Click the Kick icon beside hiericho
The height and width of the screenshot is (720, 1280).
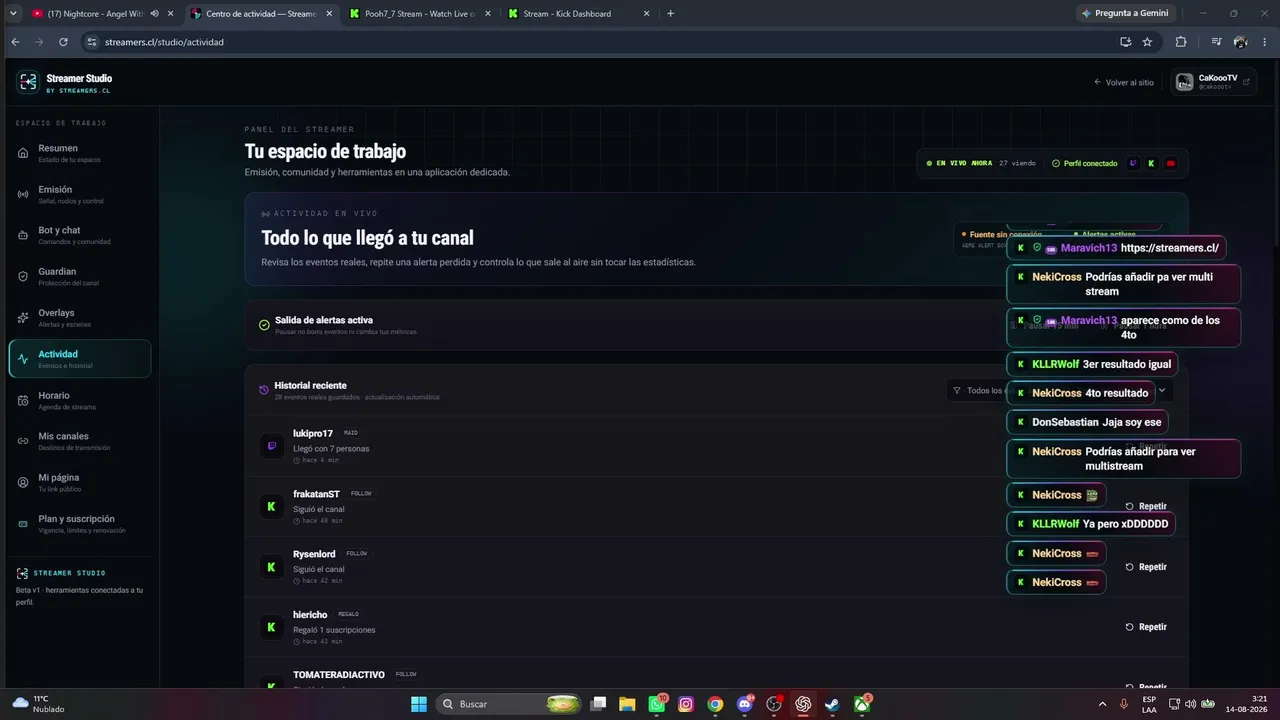point(271,627)
